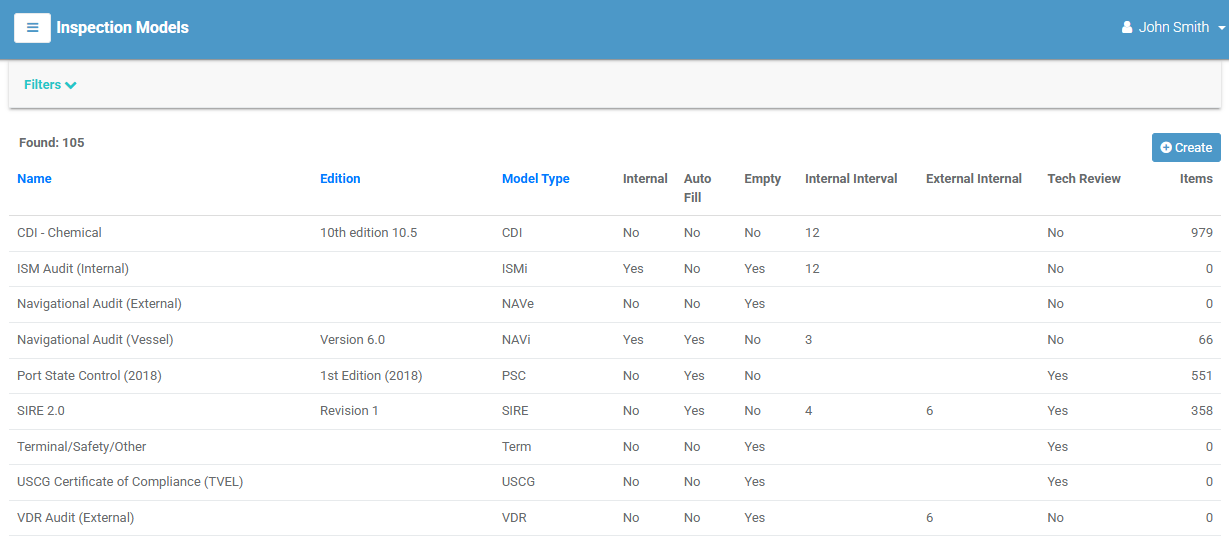Click the Tech Review column header
Viewport: 1229px width, 541px height.
pyautogui.click(x=1084, y=179)
